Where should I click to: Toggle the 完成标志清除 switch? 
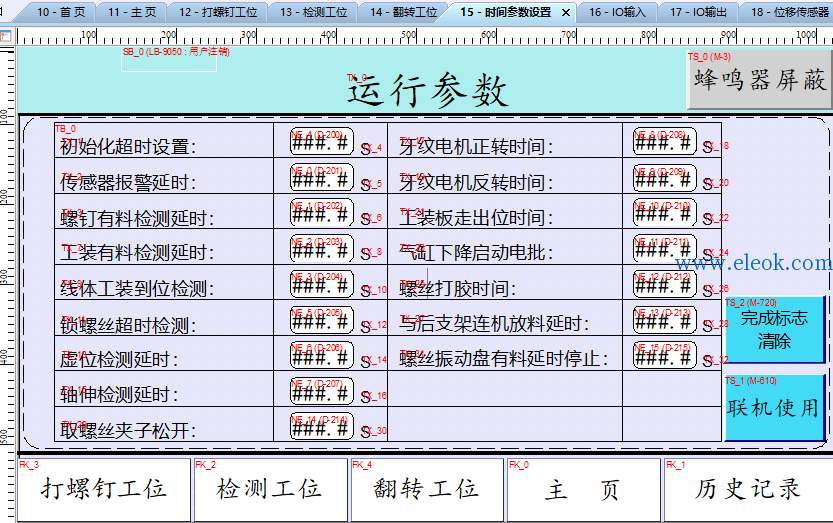tap(775, 330)
